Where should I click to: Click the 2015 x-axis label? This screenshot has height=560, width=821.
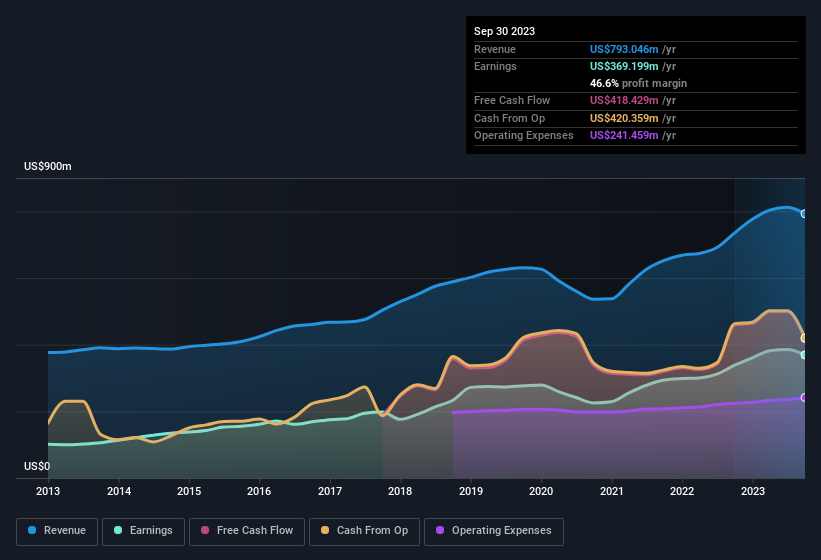189,491
